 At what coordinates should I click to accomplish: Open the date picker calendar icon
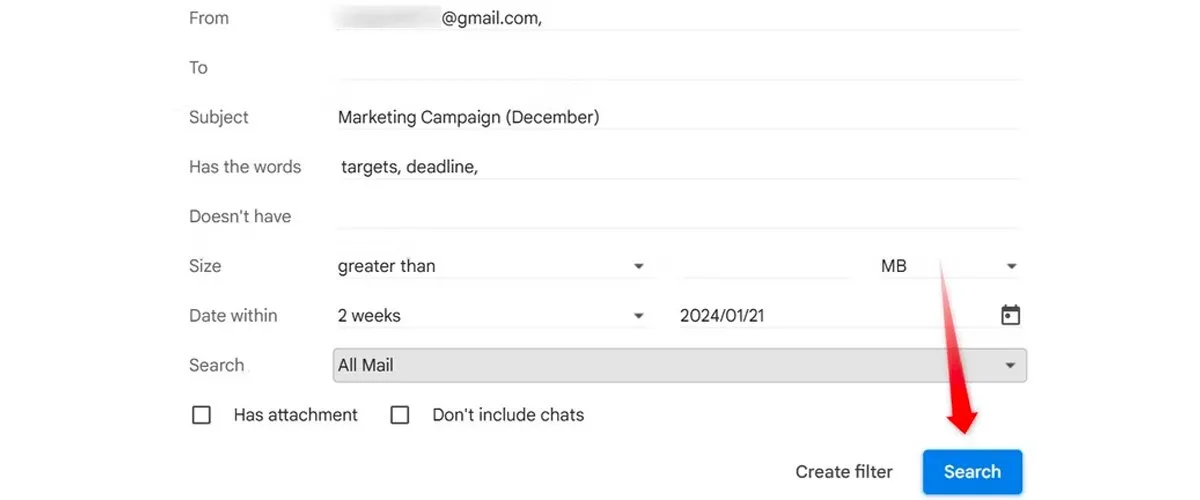click(1010, 315)
